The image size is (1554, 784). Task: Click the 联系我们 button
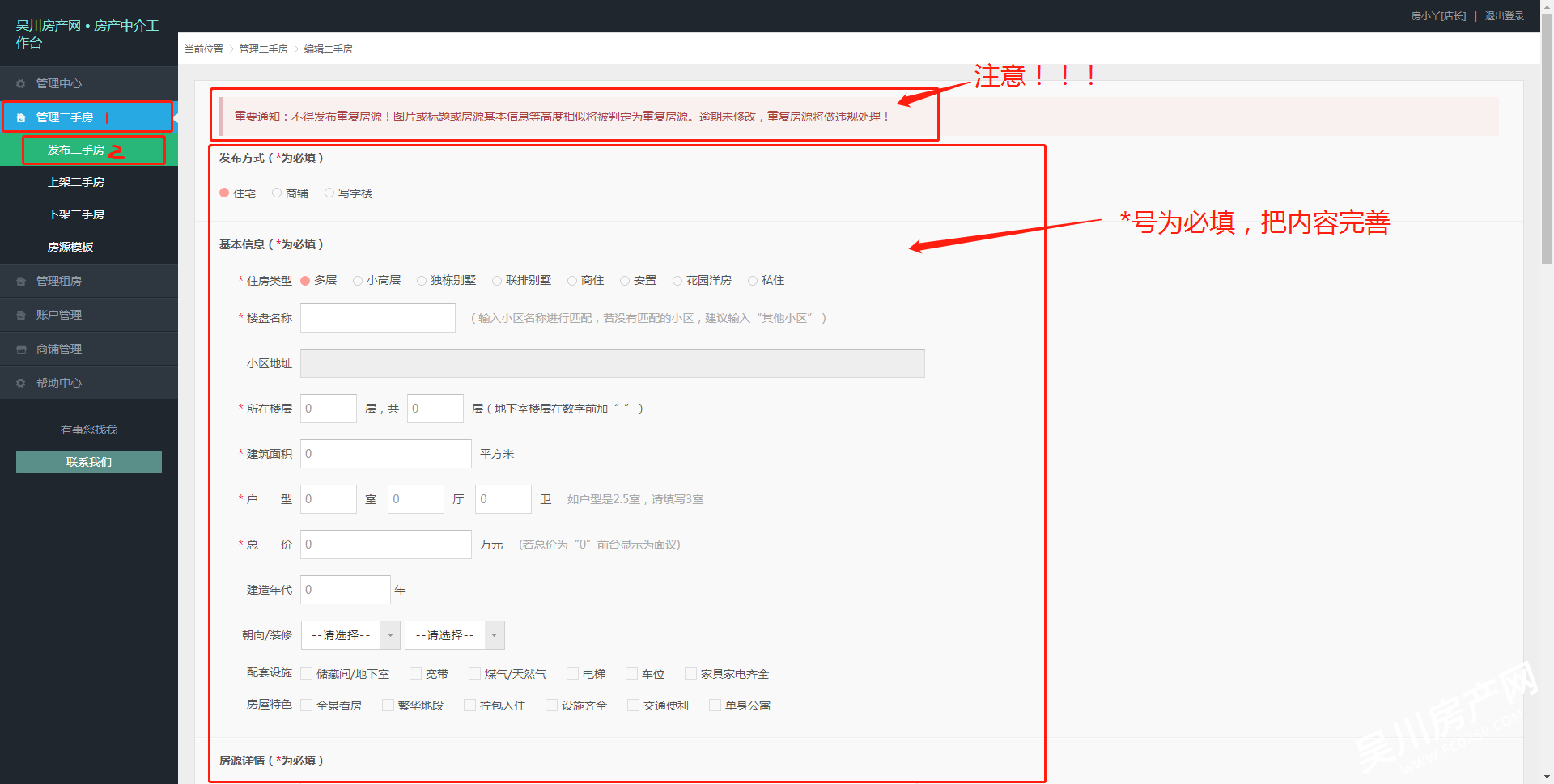[x=89, y=462]
